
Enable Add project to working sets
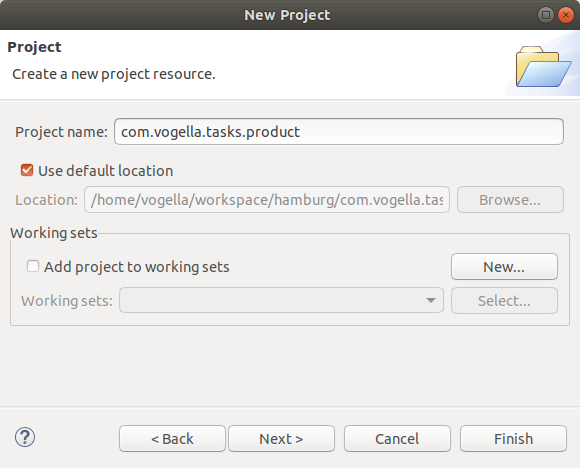33,266
